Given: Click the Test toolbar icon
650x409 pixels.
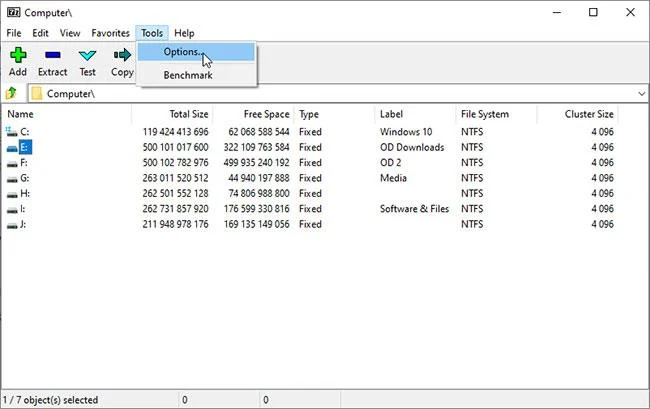Looking at the screenshot, I should tap(87, 55).
